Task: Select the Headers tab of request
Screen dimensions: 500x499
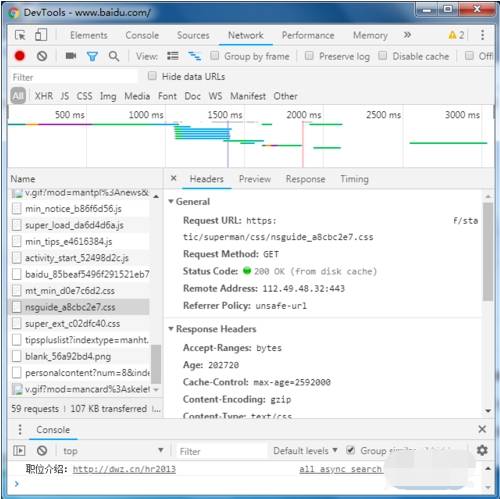Action: [206, 179]
